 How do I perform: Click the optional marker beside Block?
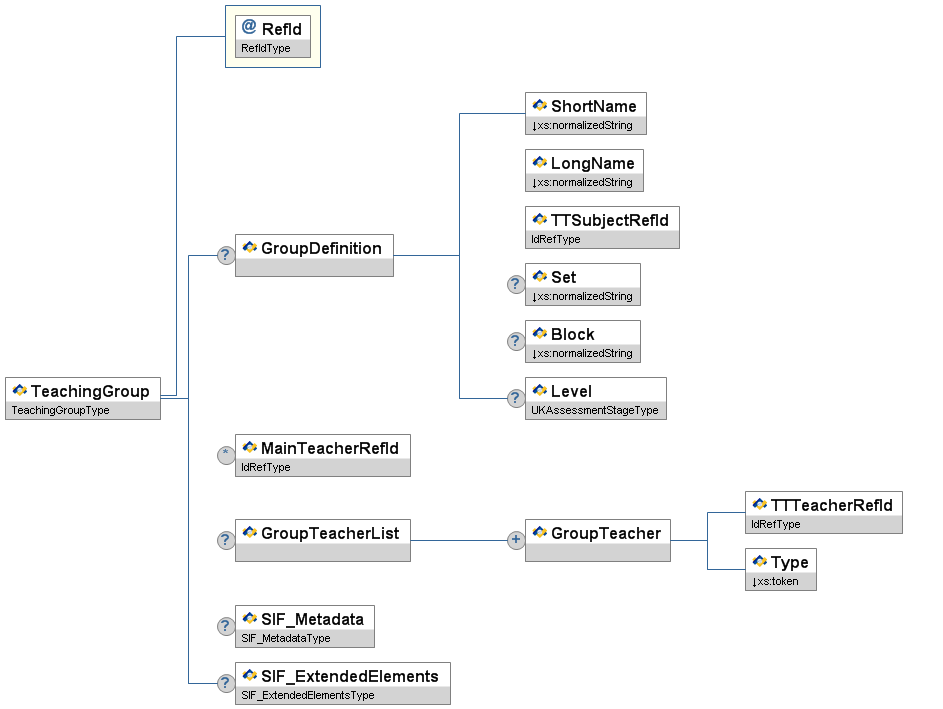[x=516, y=341]
